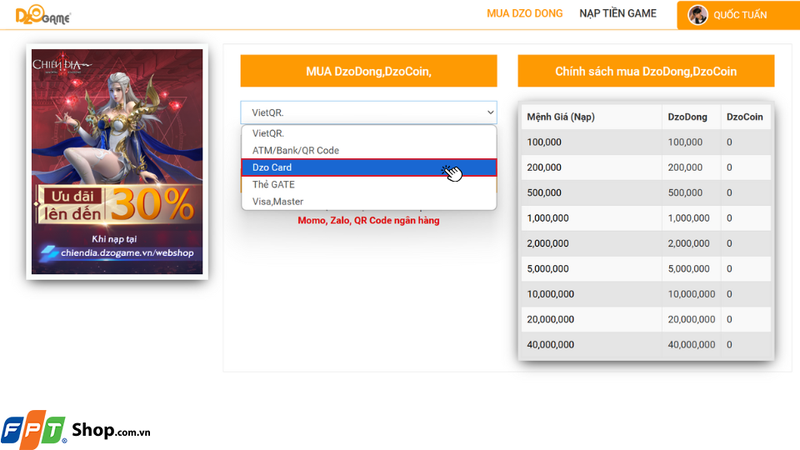Click chiendia.dzogame.vn/webshop link on banner
Screen dimensions: 800x450
(127, 253)
